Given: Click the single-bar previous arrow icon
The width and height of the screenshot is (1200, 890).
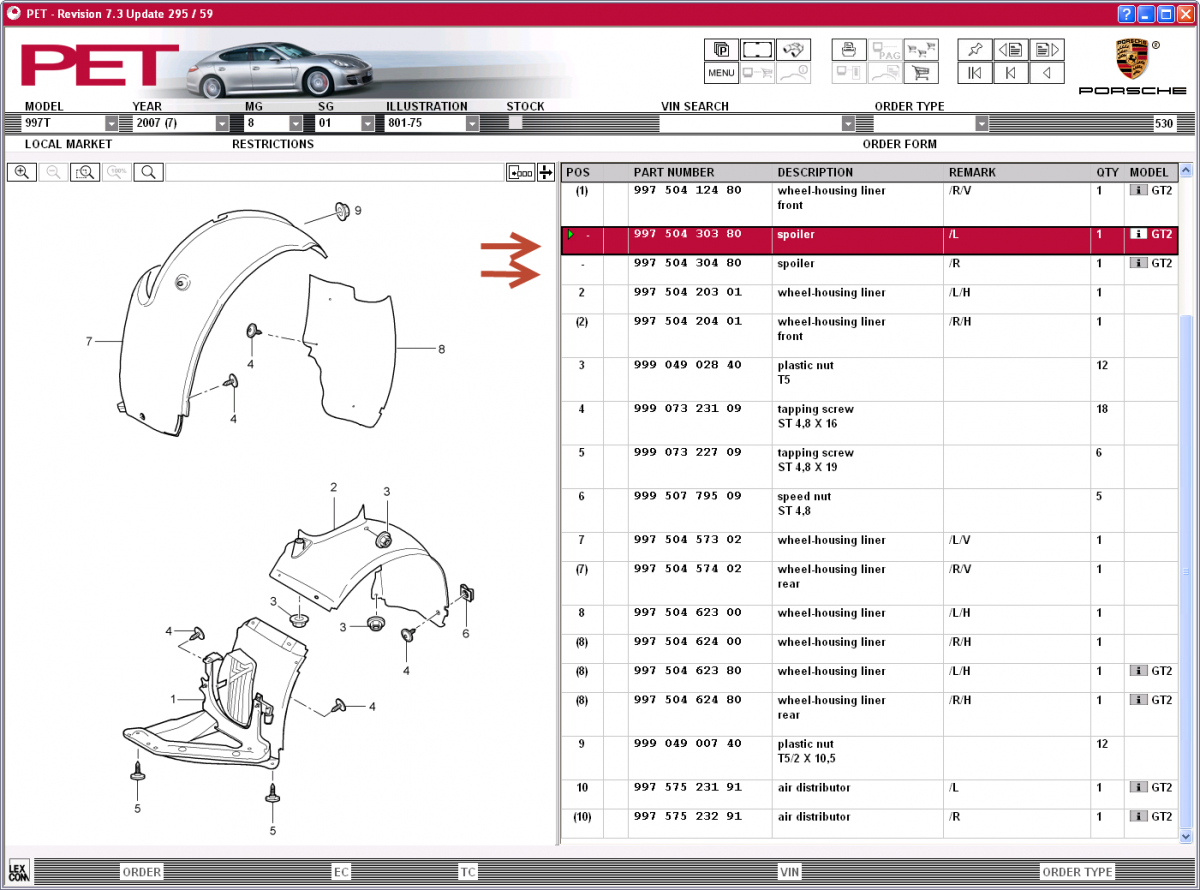Looking at the screenshot, I should coord(1011,73).
